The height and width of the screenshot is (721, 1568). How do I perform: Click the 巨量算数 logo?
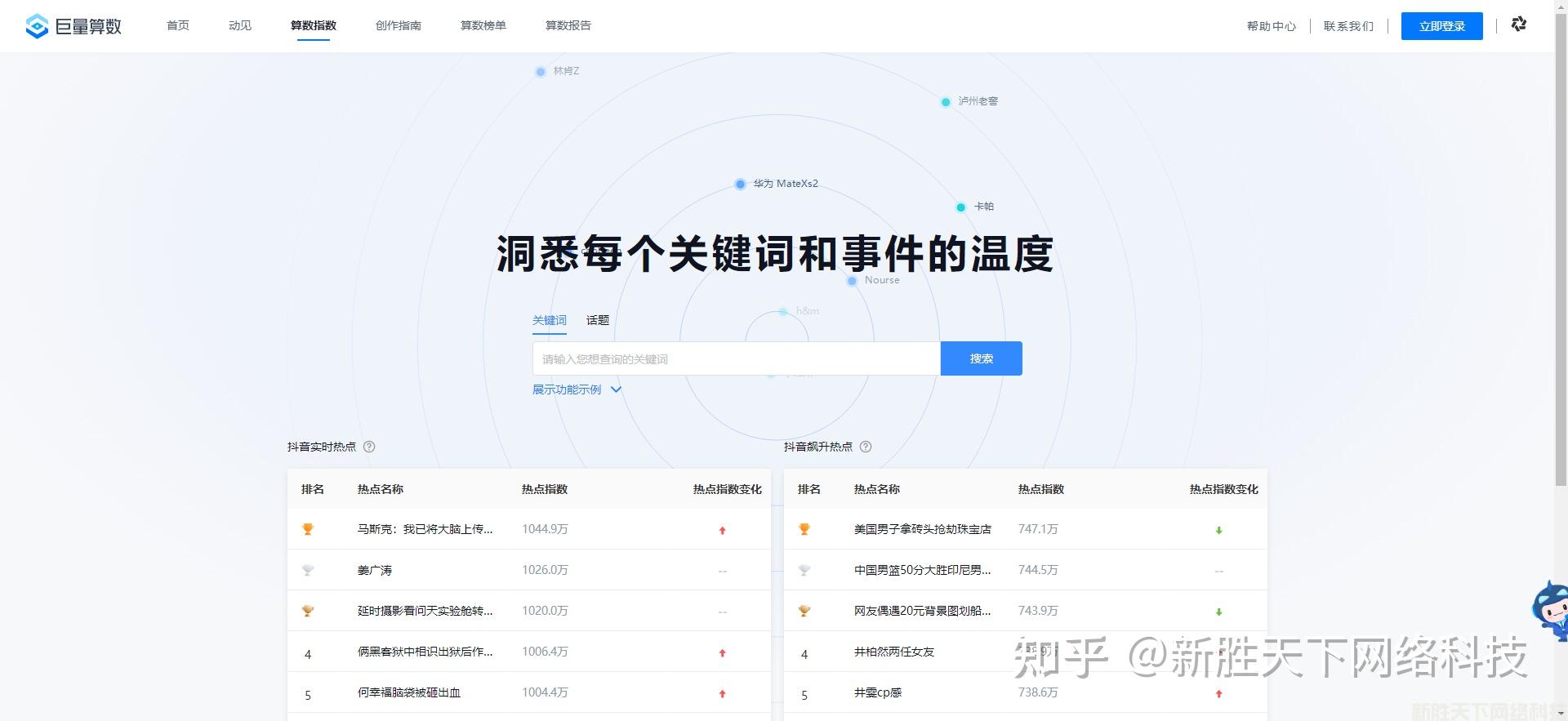(x=73, y=26)
